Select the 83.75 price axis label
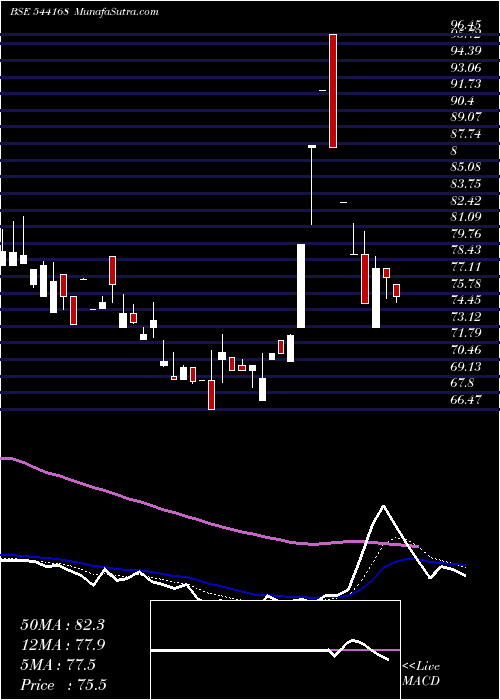Screen dimensions: 500x700 [465, 184]
